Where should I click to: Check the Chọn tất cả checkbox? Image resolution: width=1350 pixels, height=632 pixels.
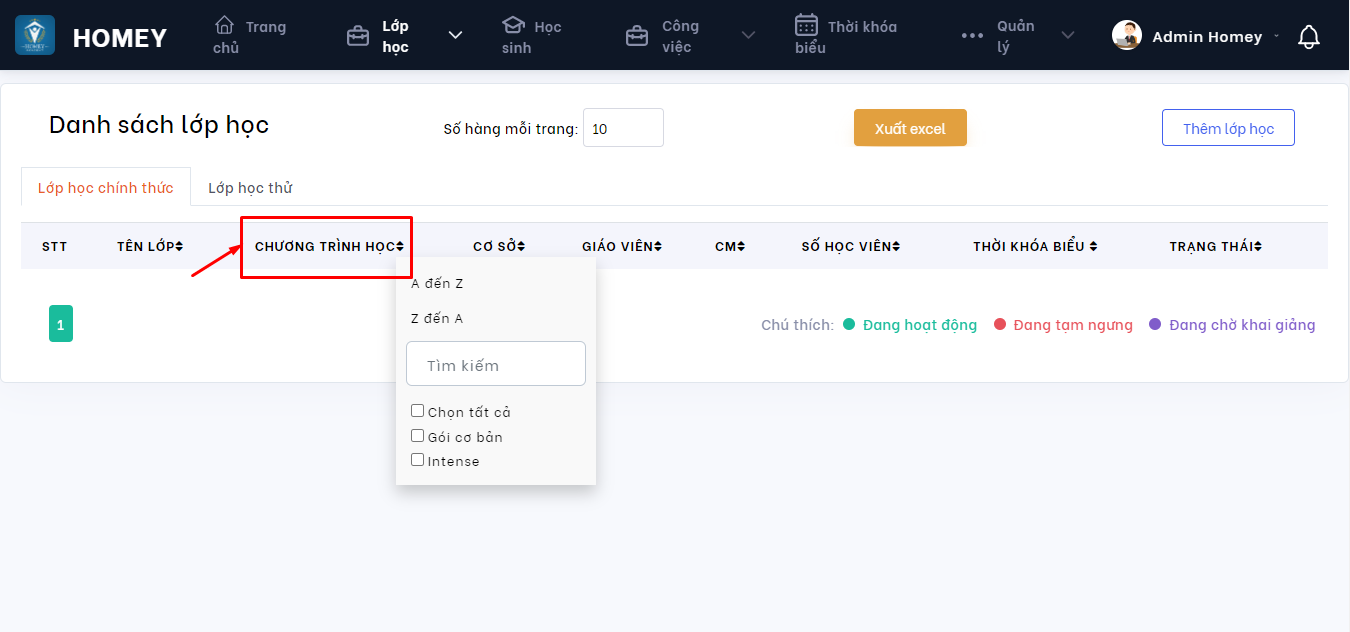(418, 411)
